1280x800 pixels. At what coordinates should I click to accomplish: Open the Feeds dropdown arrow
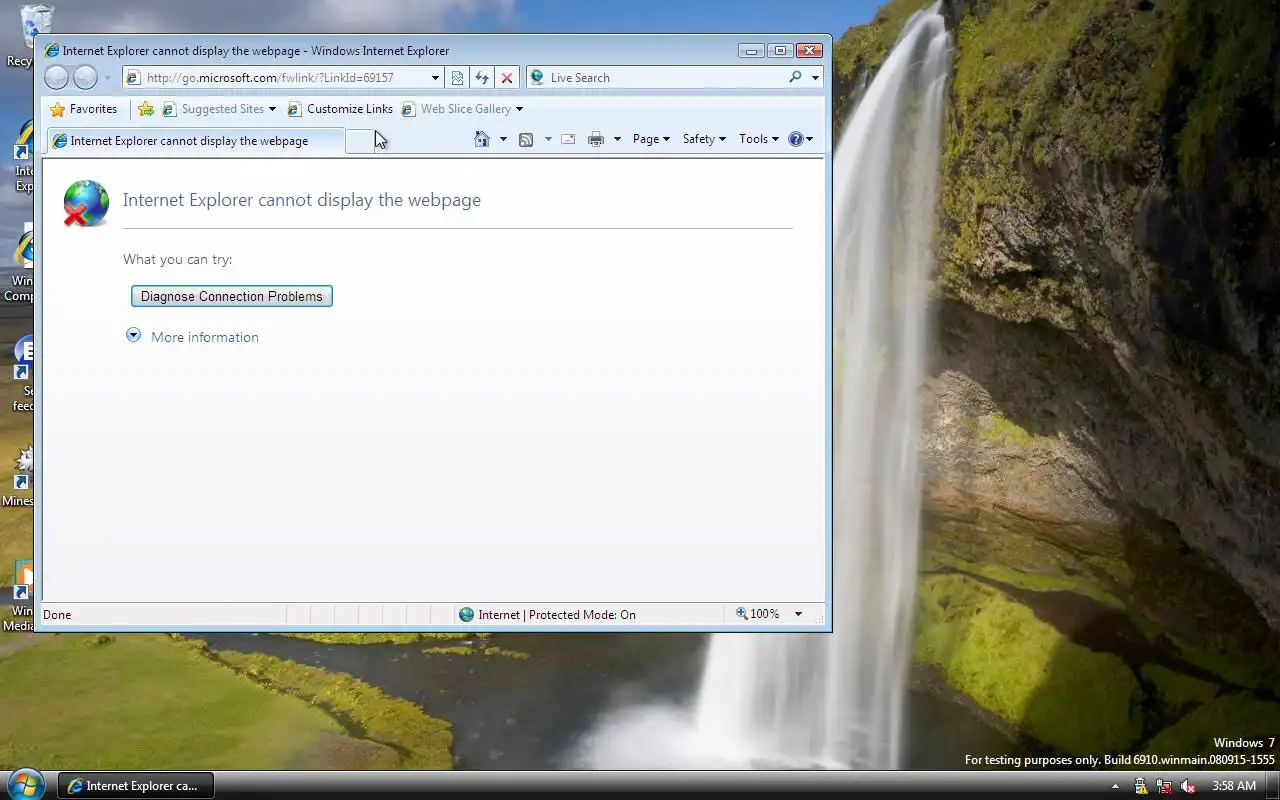(x=548, y=139)
